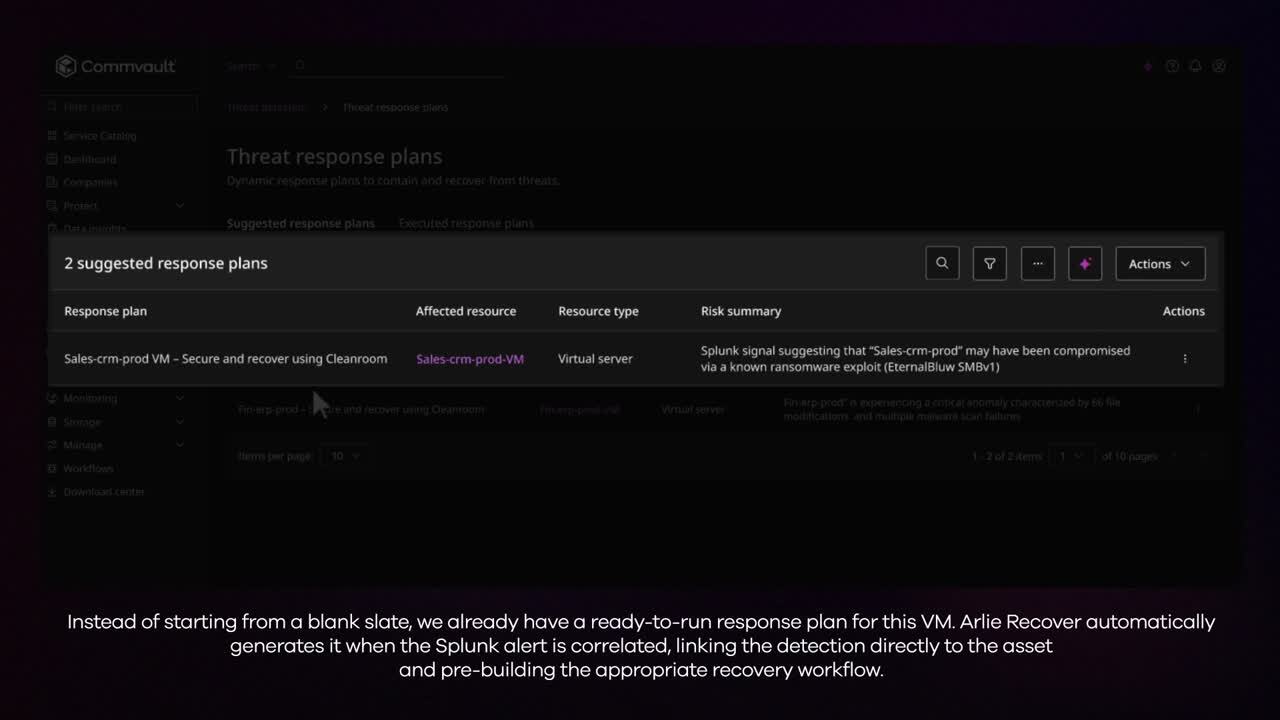This screenshot has height=720, width=1280.
Task: Switch to Executed response plans tab
Action: (x=466, y=223)
